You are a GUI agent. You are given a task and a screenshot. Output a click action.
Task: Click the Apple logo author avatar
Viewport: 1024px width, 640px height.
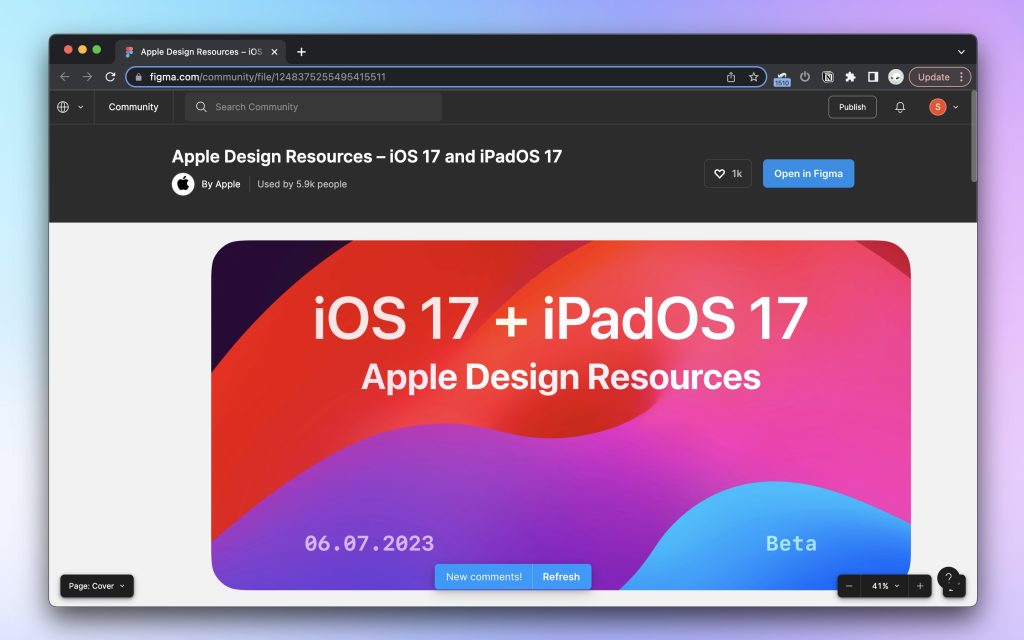183,184
